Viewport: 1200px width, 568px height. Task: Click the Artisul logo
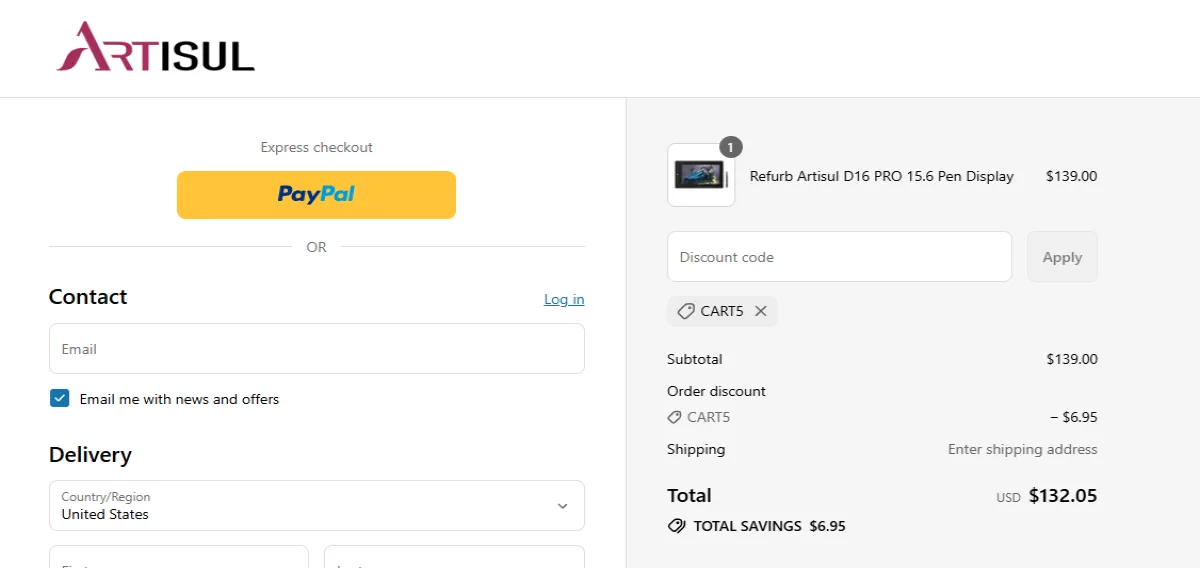[x=156, y=47]
